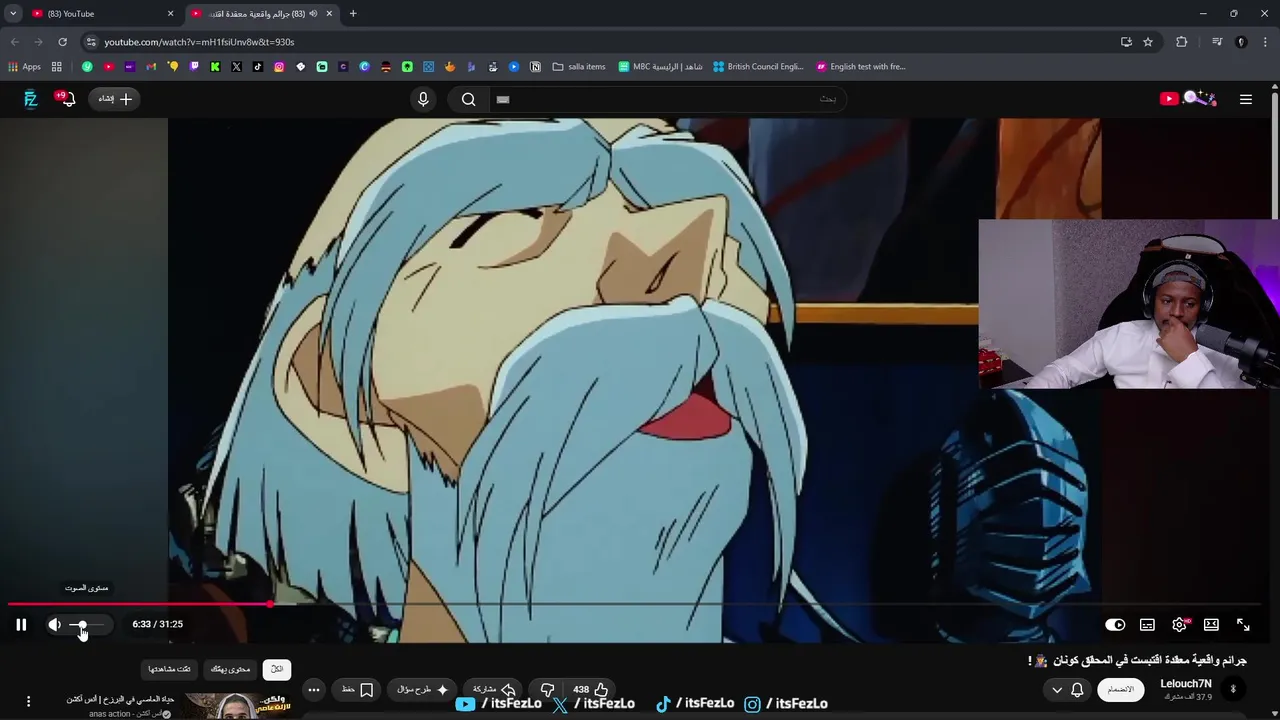The width and height of the screenshot is (1280, 720).
Task: Click the الانضمام join button
Action: 1120,689
